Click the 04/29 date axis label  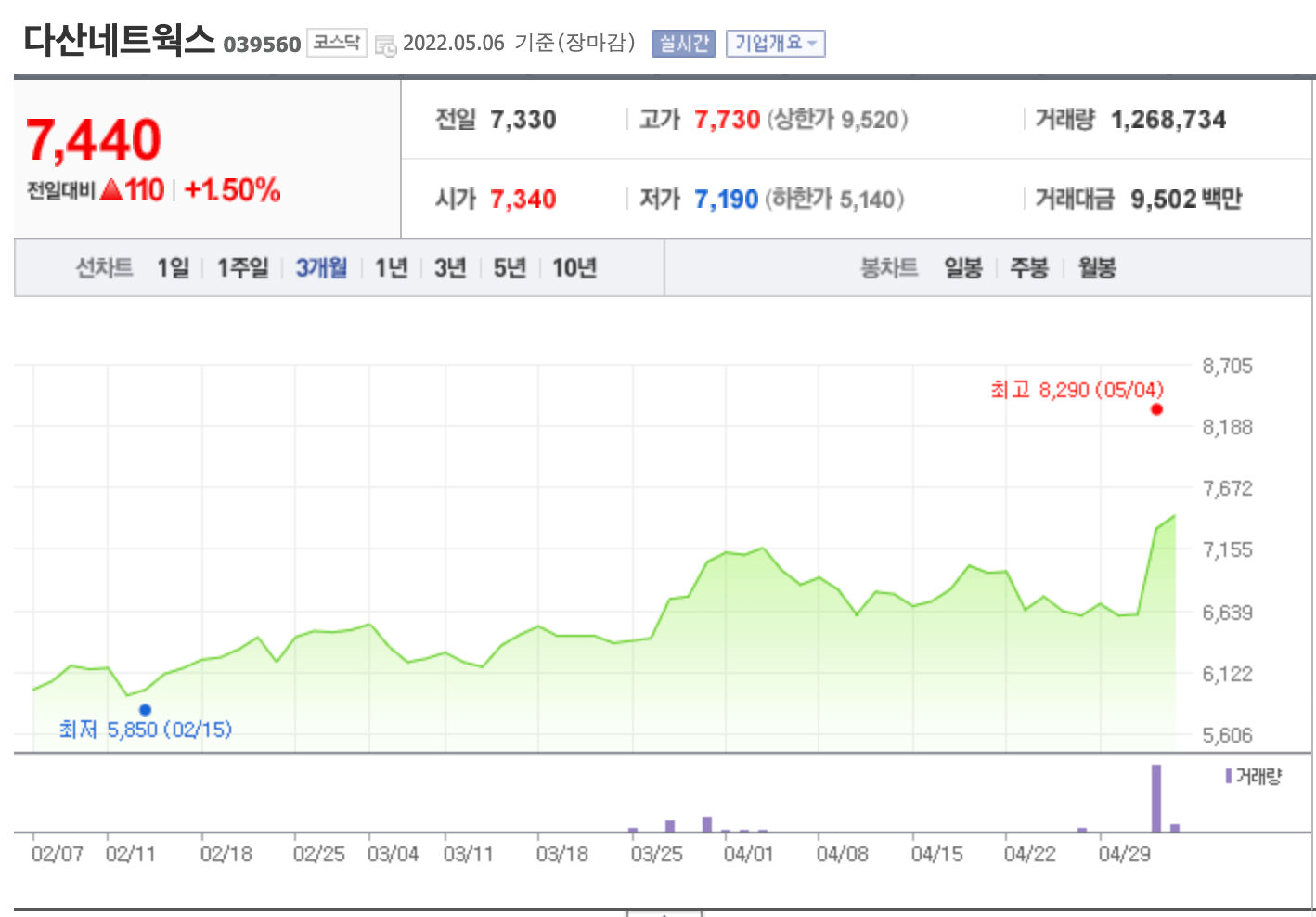point(1125,854)
